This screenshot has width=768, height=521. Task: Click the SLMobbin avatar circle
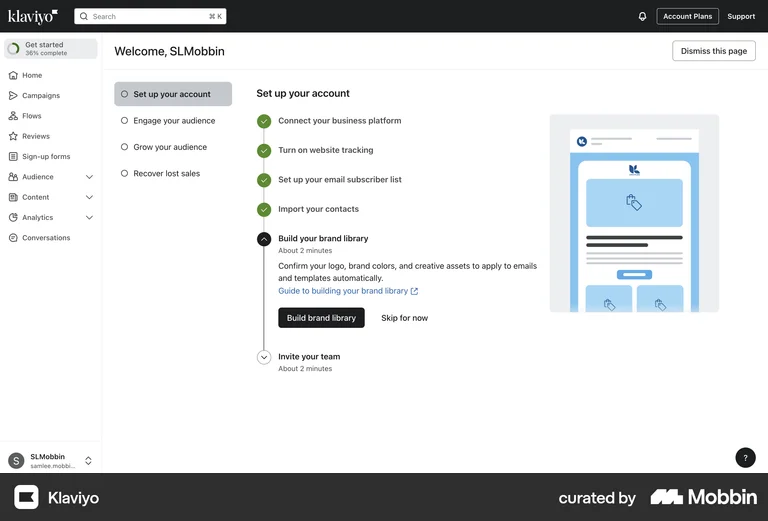point(16,460)
